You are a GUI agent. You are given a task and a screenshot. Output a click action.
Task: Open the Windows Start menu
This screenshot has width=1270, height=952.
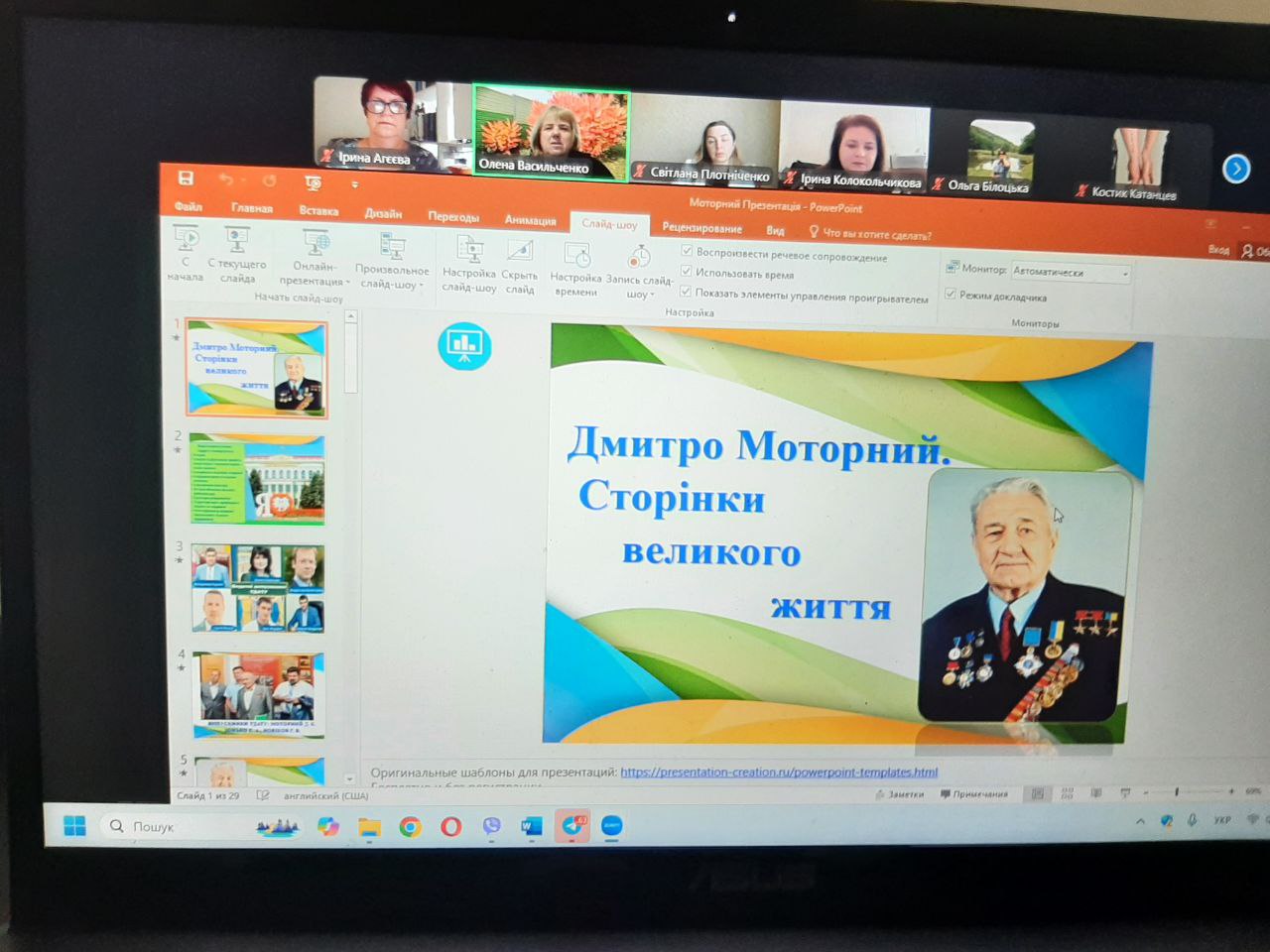coord(74,825)
